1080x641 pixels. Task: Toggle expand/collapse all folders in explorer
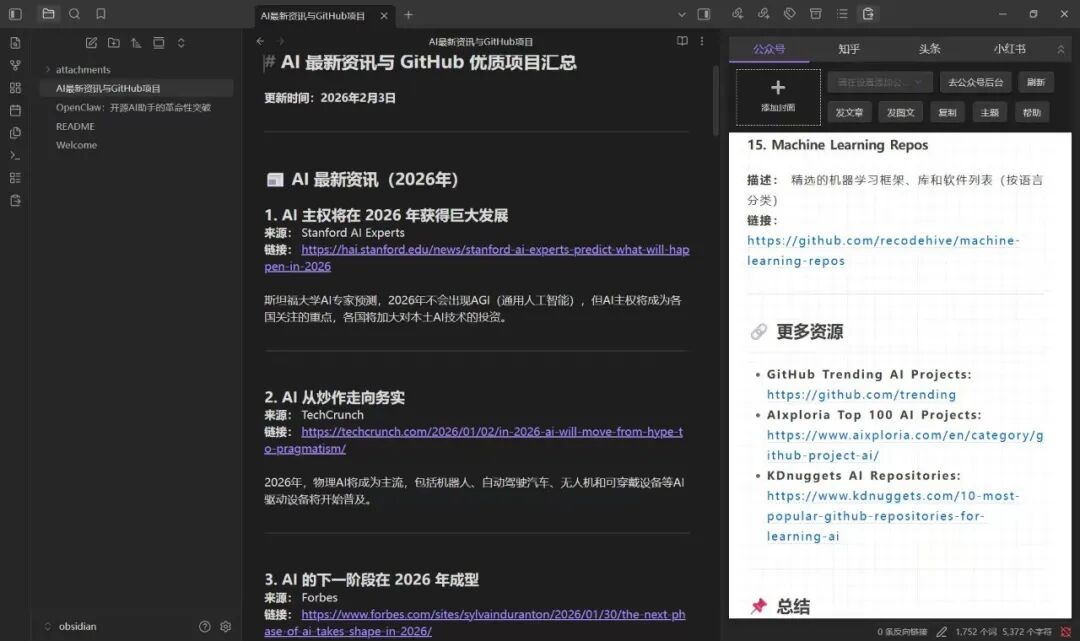pos(181,44)
